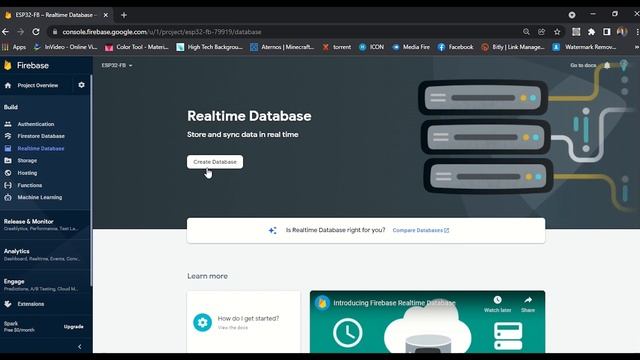Click the share page icon in the address bar
This screenshot has height=360, width=640.
coord(542,32)
